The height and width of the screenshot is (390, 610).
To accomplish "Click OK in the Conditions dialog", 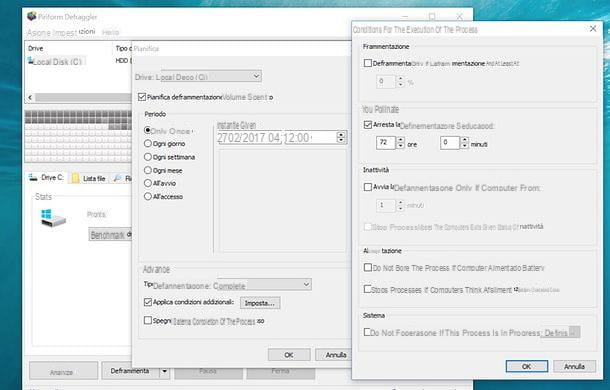I will [x=527, y=366].
